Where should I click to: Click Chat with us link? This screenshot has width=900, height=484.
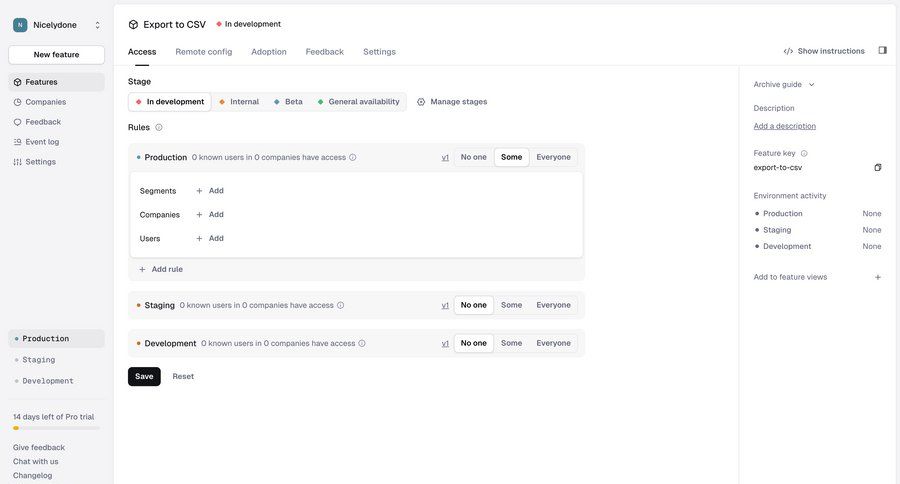36,462
